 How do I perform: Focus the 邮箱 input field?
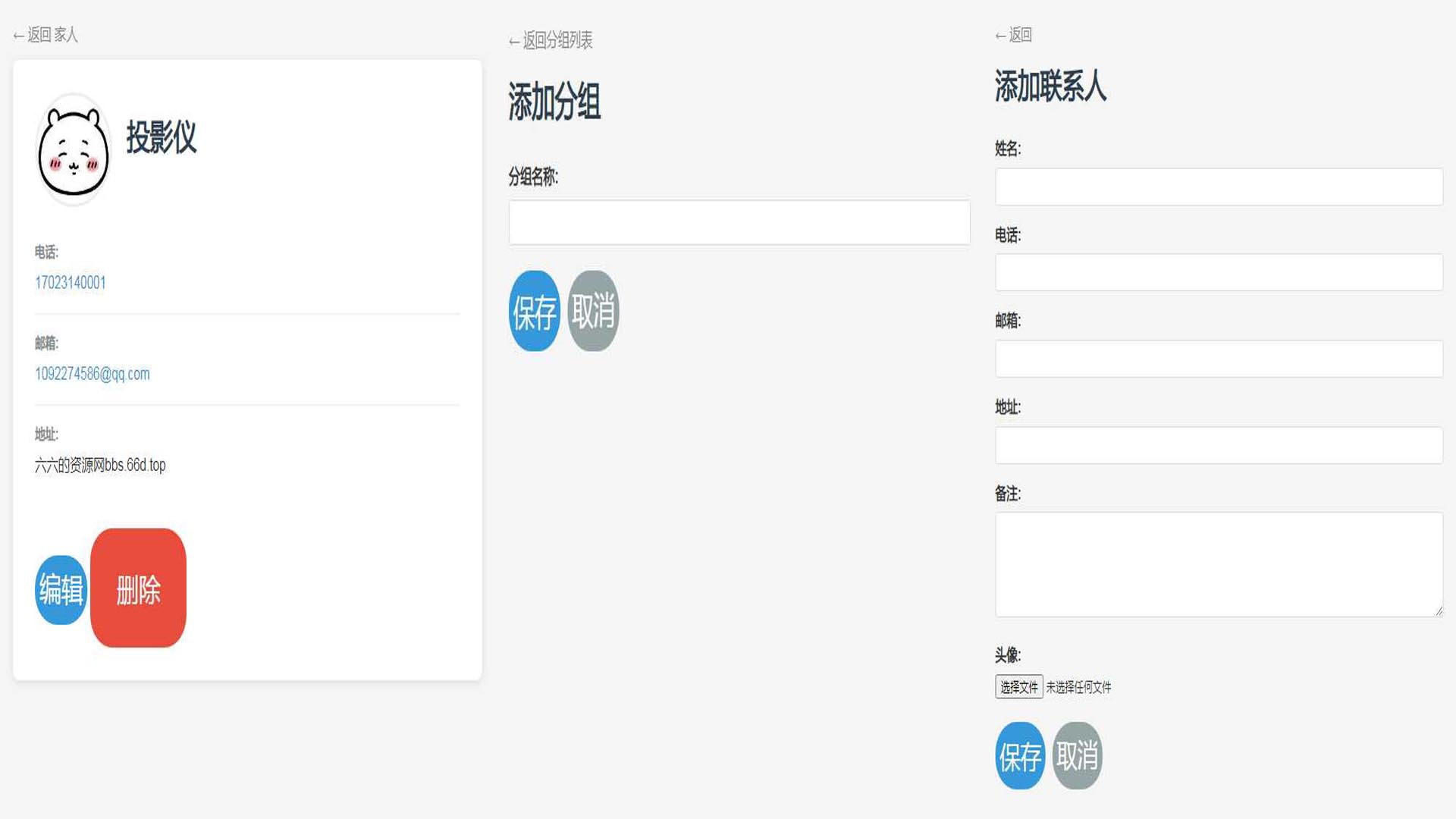click(x=1218, y=359)
